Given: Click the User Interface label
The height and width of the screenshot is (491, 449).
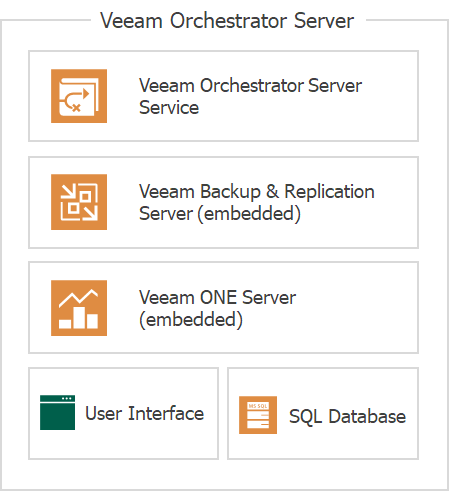Looking at the screenshot, I should (x=144, y=413).
